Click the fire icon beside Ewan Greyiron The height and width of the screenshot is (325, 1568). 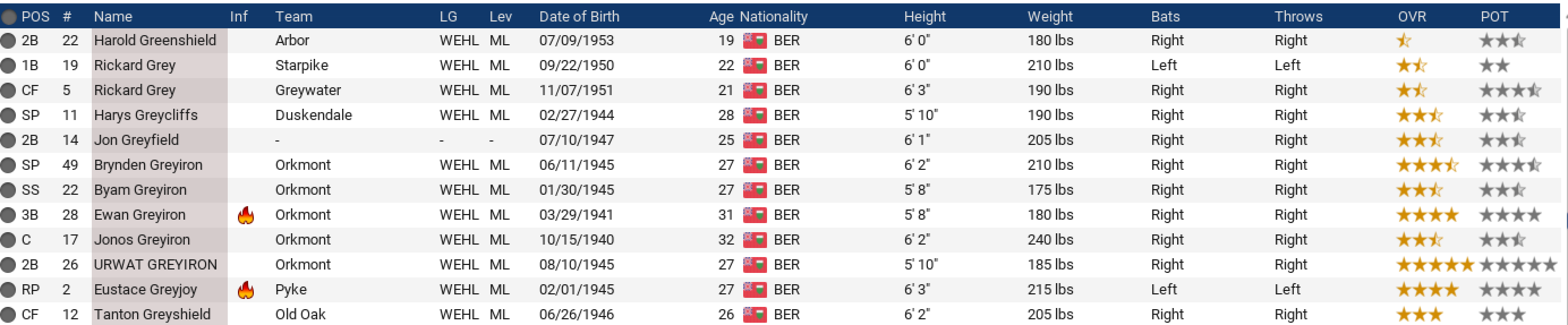click(x=245, y=216)
